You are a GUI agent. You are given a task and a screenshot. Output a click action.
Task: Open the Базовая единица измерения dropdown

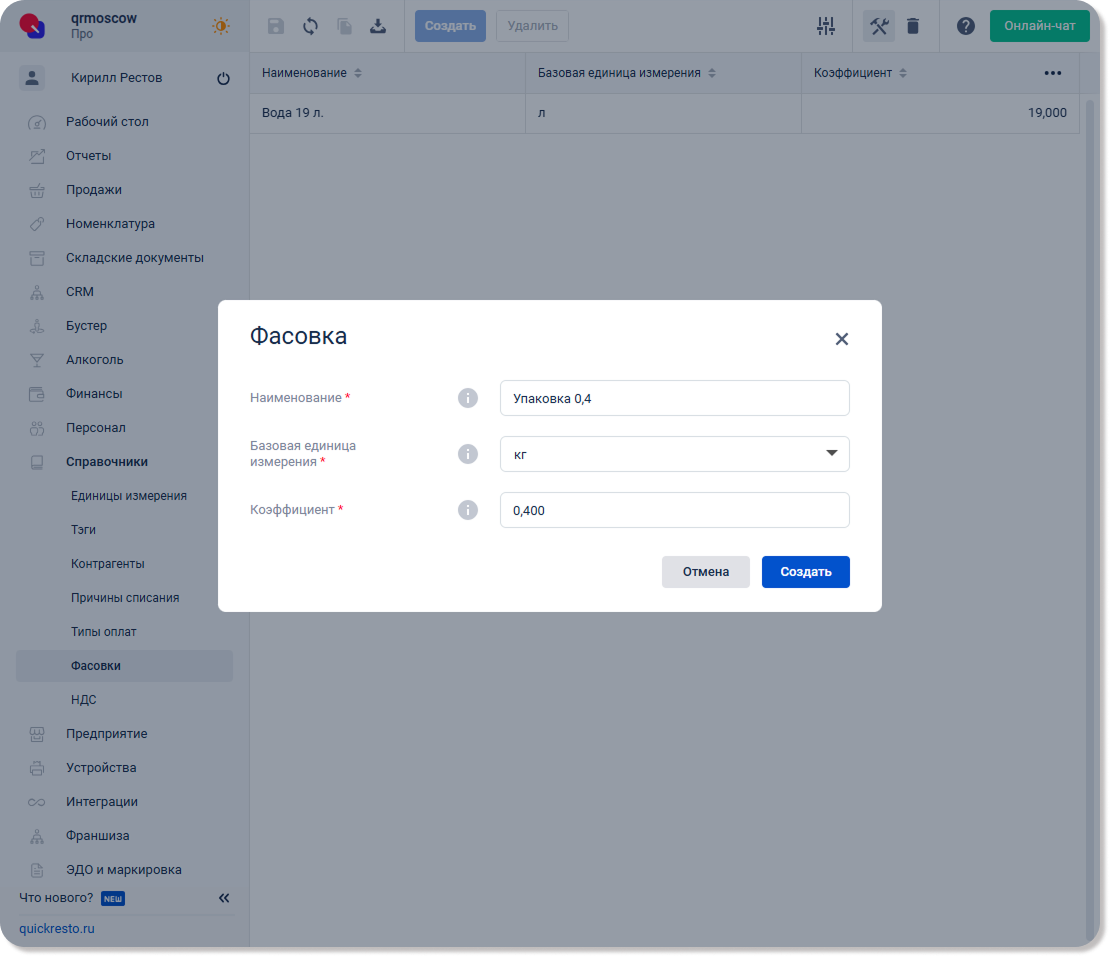[674, 454]
